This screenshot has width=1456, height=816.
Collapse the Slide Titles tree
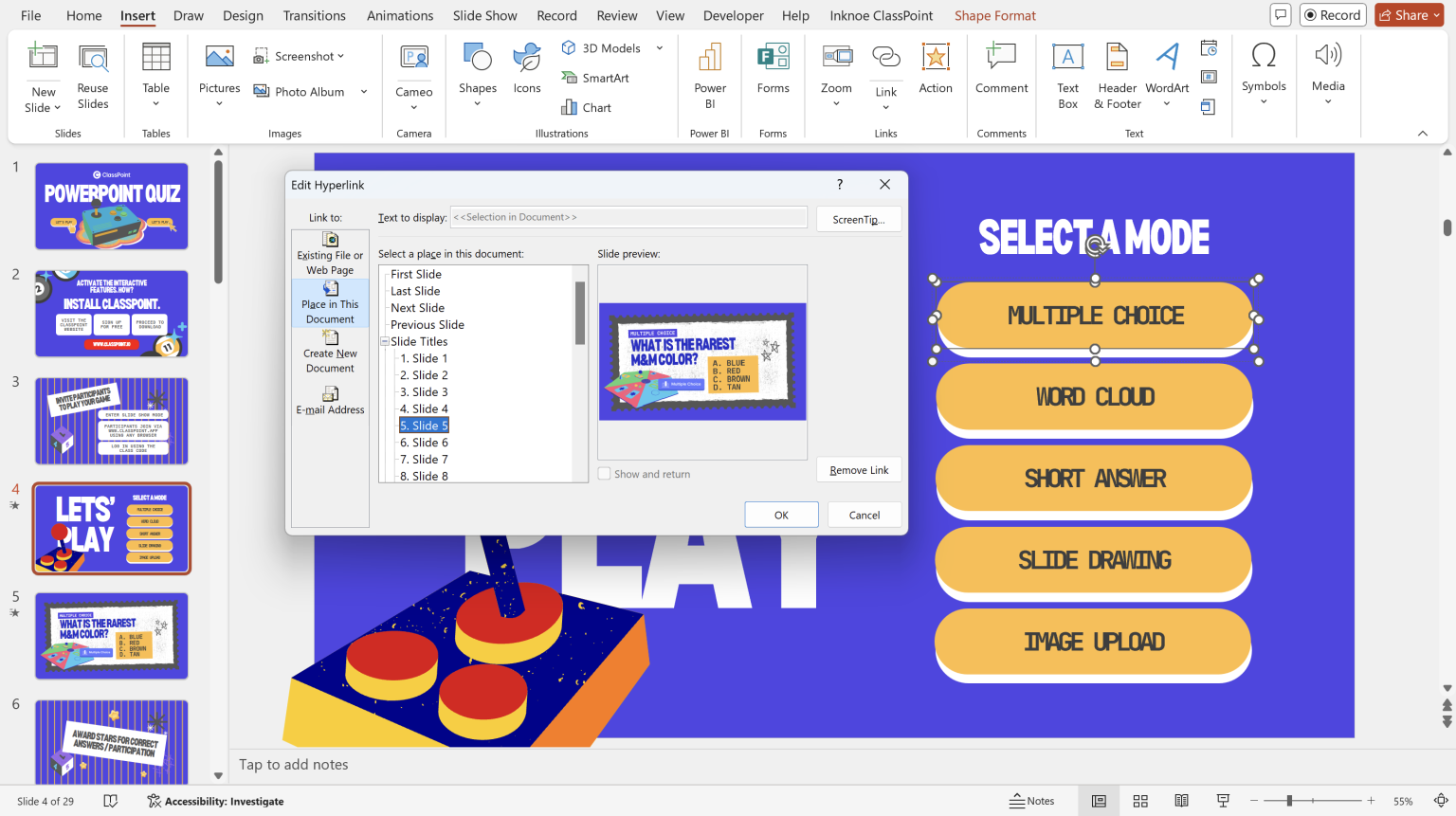point(384,341)
